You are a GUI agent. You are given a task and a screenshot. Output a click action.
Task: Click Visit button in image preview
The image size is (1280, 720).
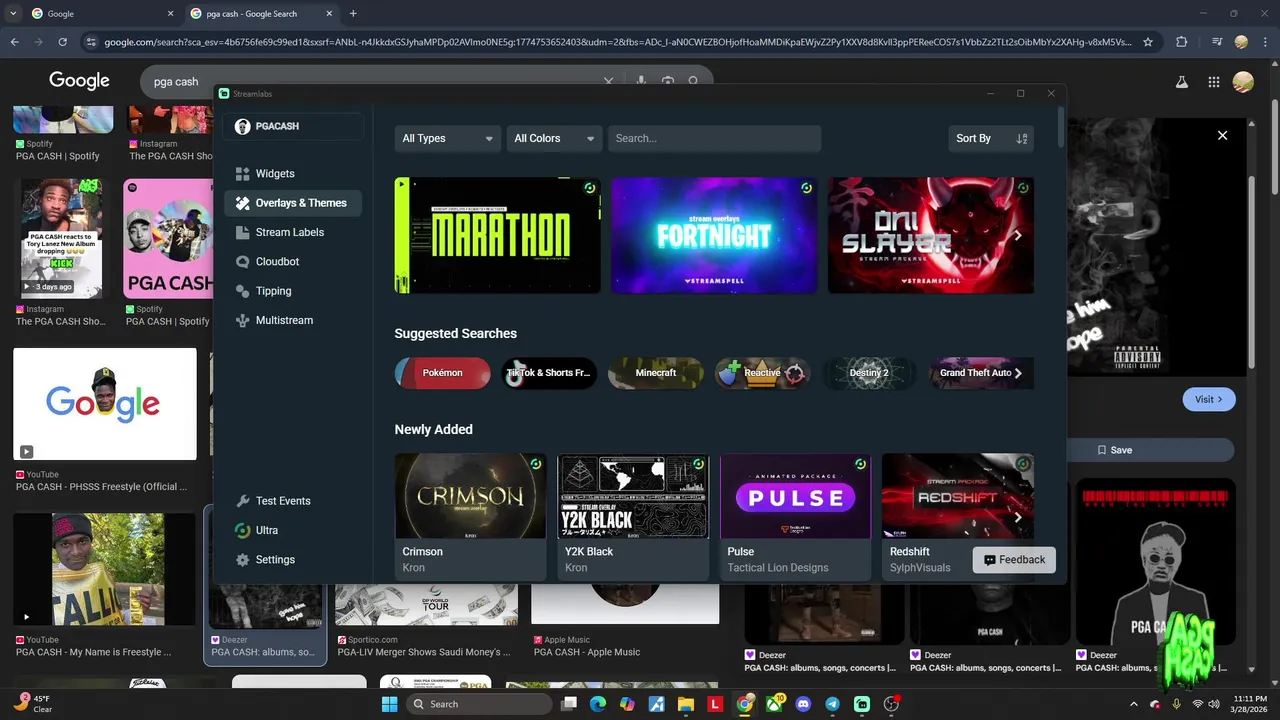click(1209, 399)
